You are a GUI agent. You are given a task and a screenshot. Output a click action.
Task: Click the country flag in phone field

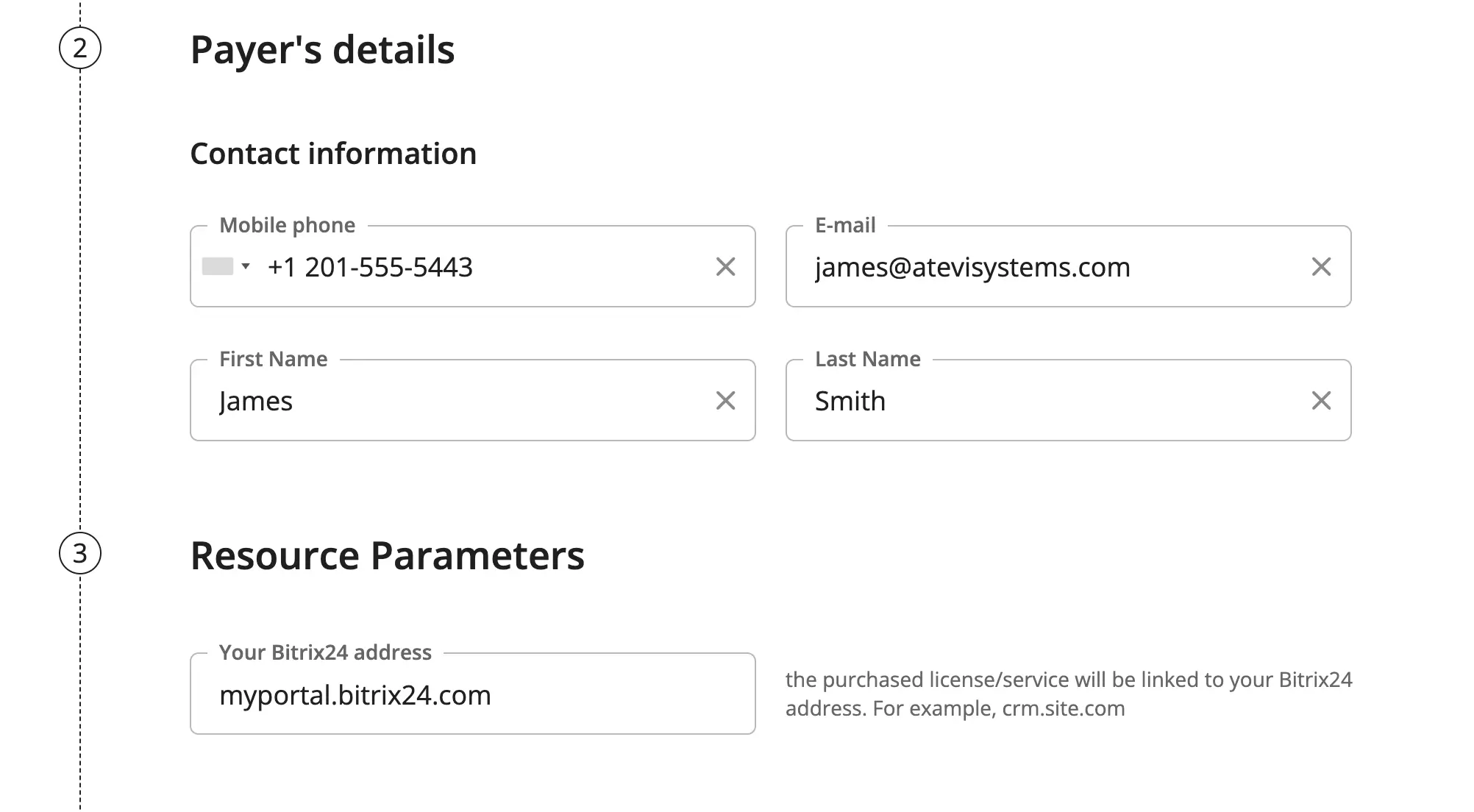[x=218, y=266]
